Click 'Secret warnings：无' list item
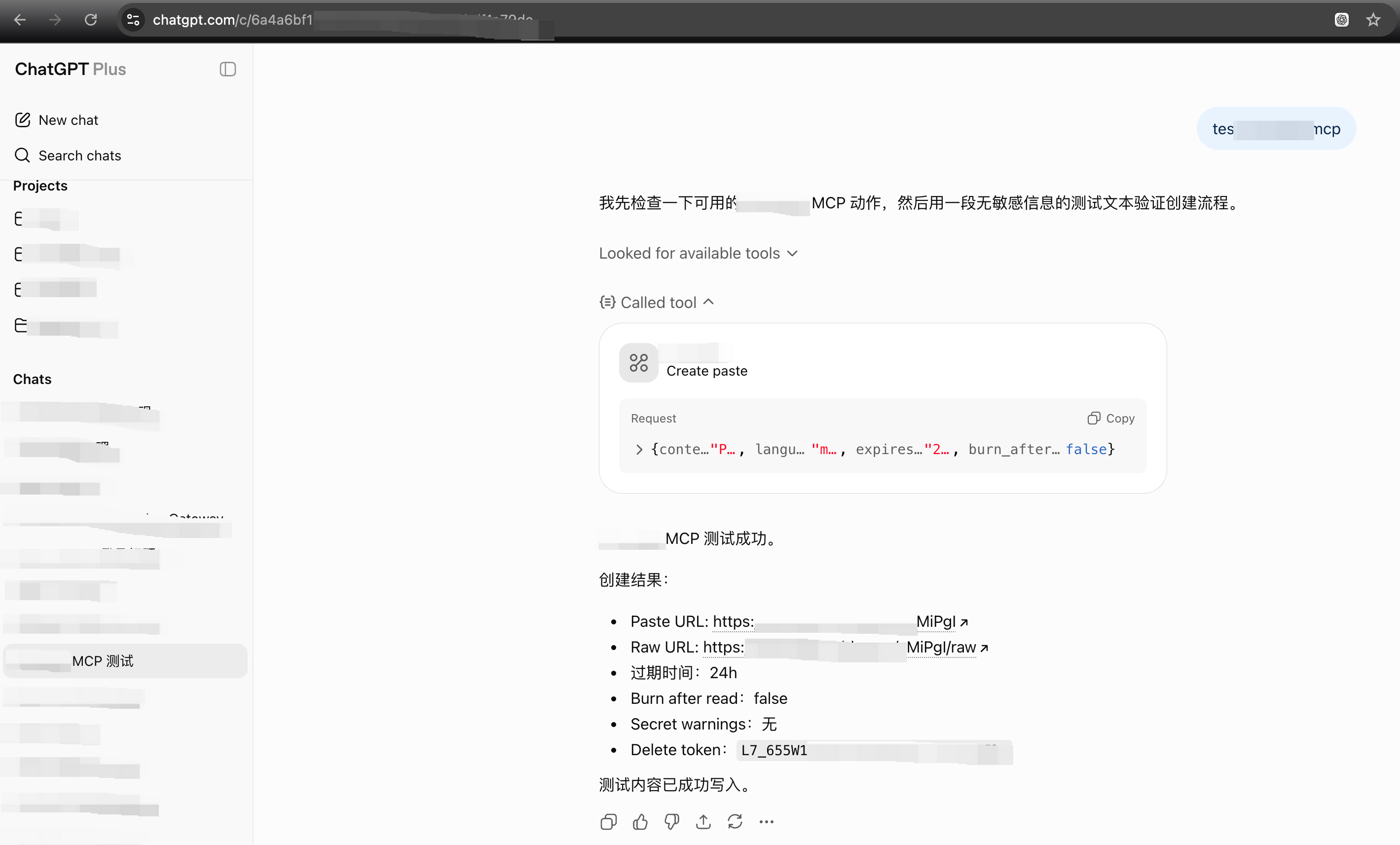The height and width of the screenshot is (845, 1400). (x=703, y=724)
